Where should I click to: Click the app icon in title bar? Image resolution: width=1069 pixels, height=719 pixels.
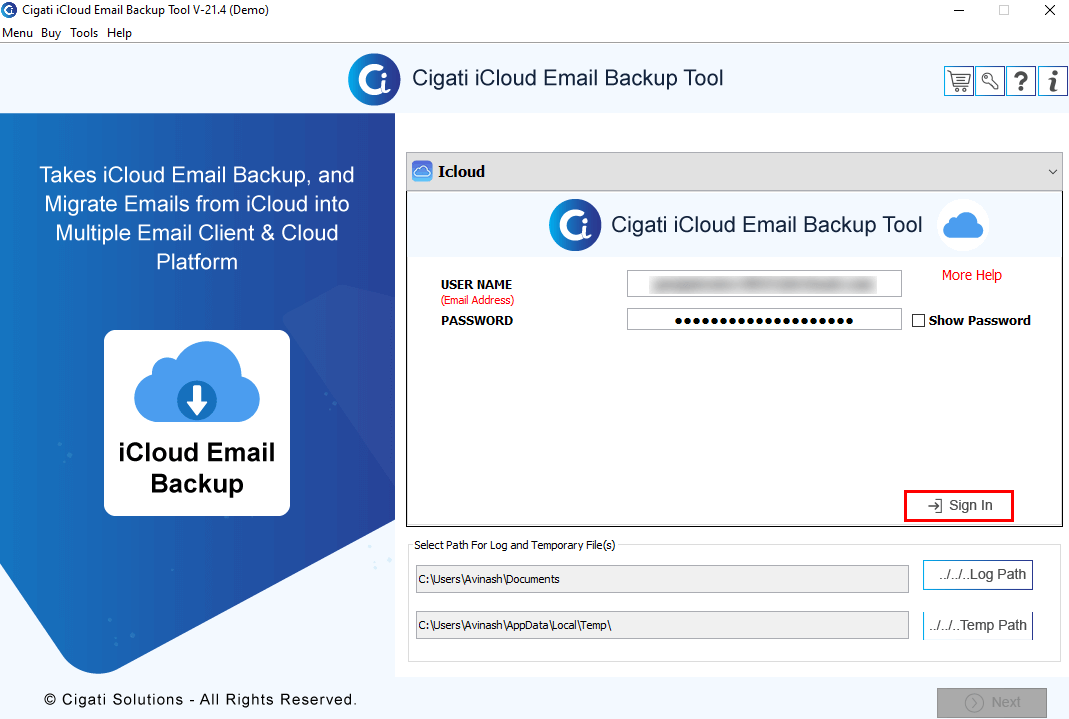pos(9,10)
